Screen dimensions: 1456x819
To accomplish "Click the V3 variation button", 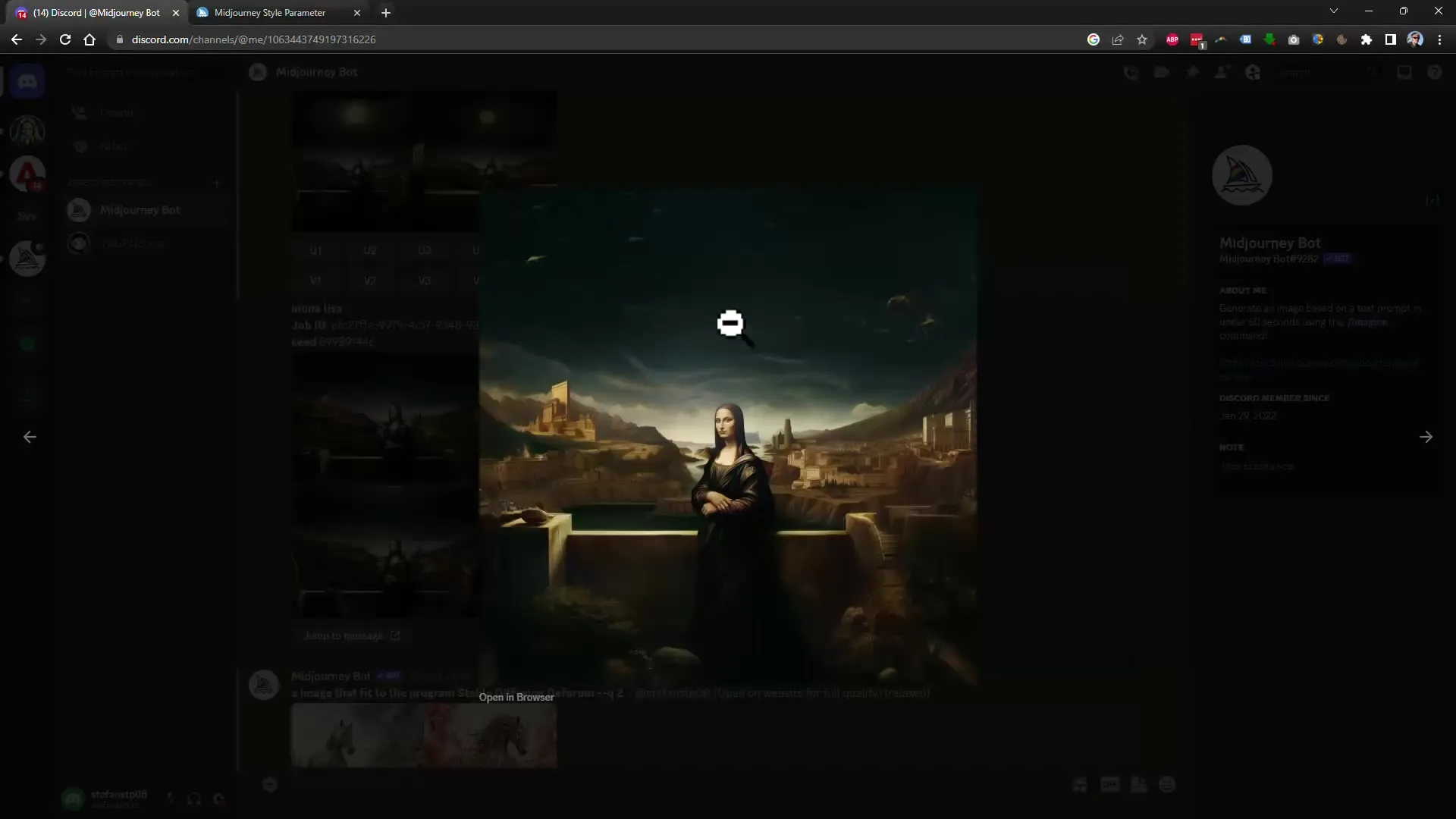I will 425,281.
